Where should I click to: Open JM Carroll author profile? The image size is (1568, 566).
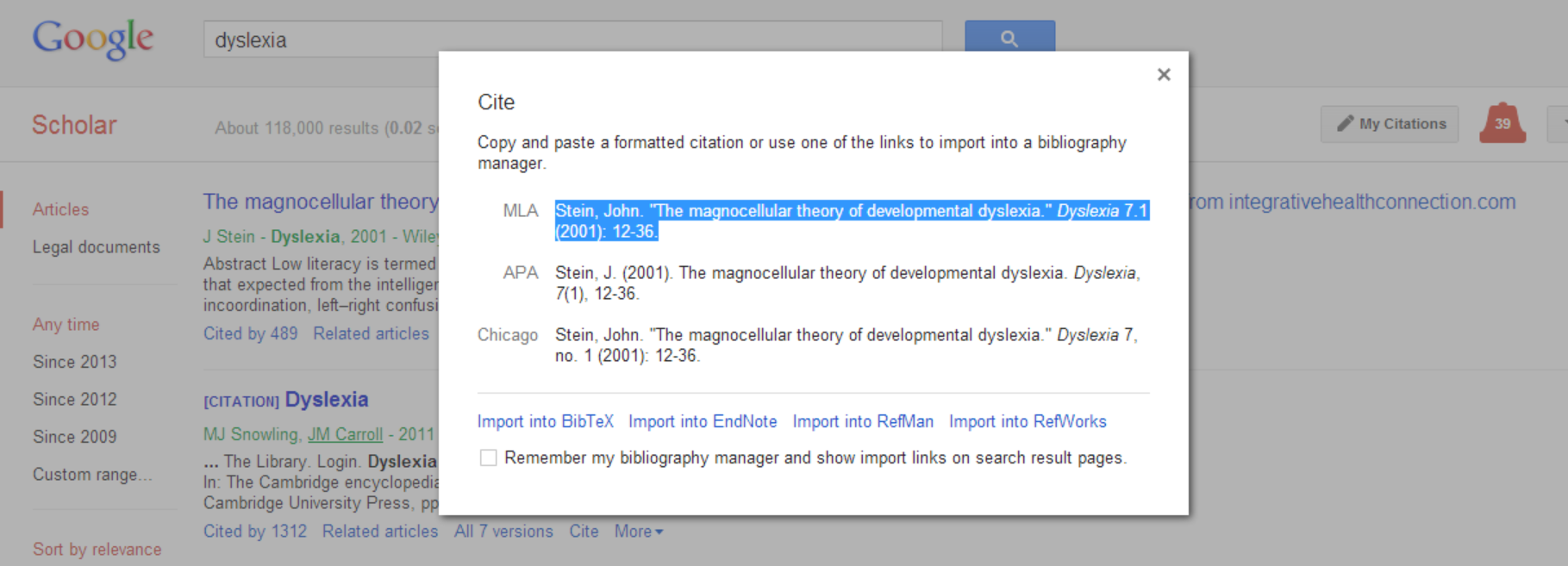(x=345, y=435)
